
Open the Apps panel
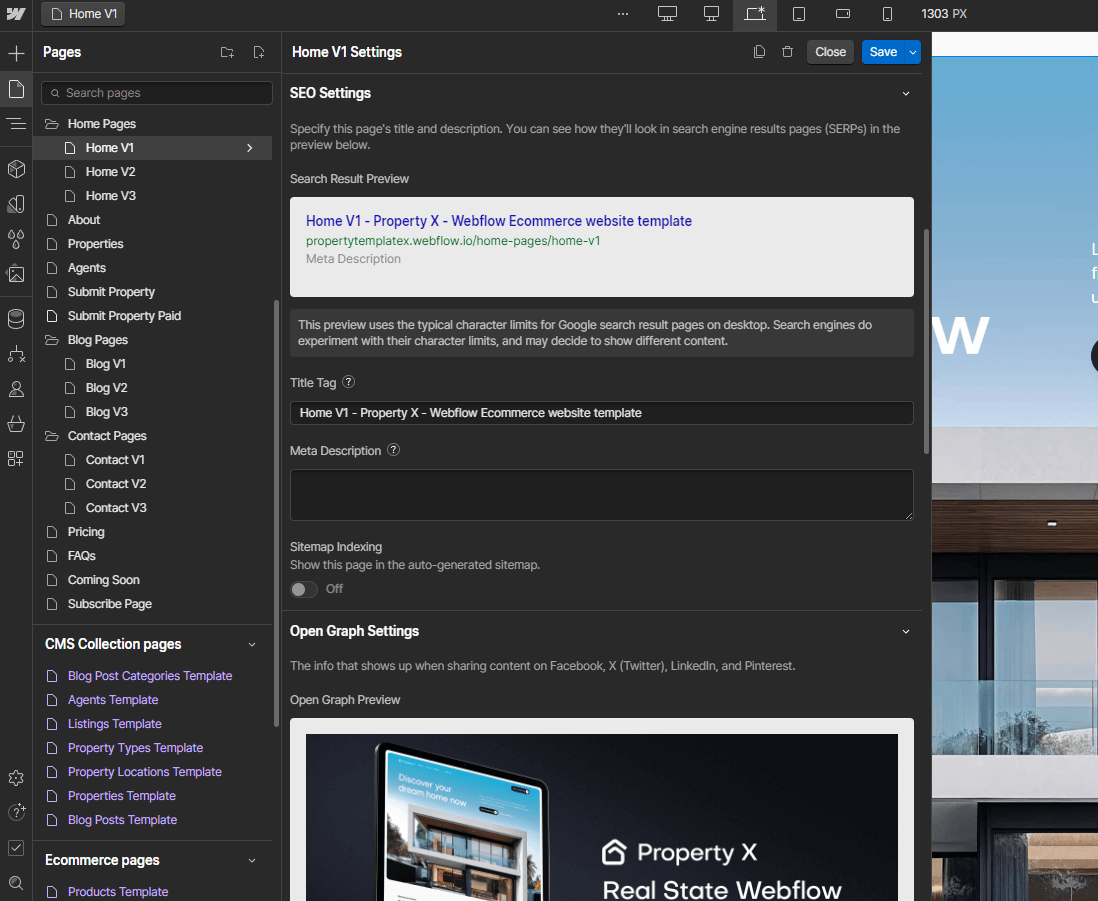pos(15,459)
